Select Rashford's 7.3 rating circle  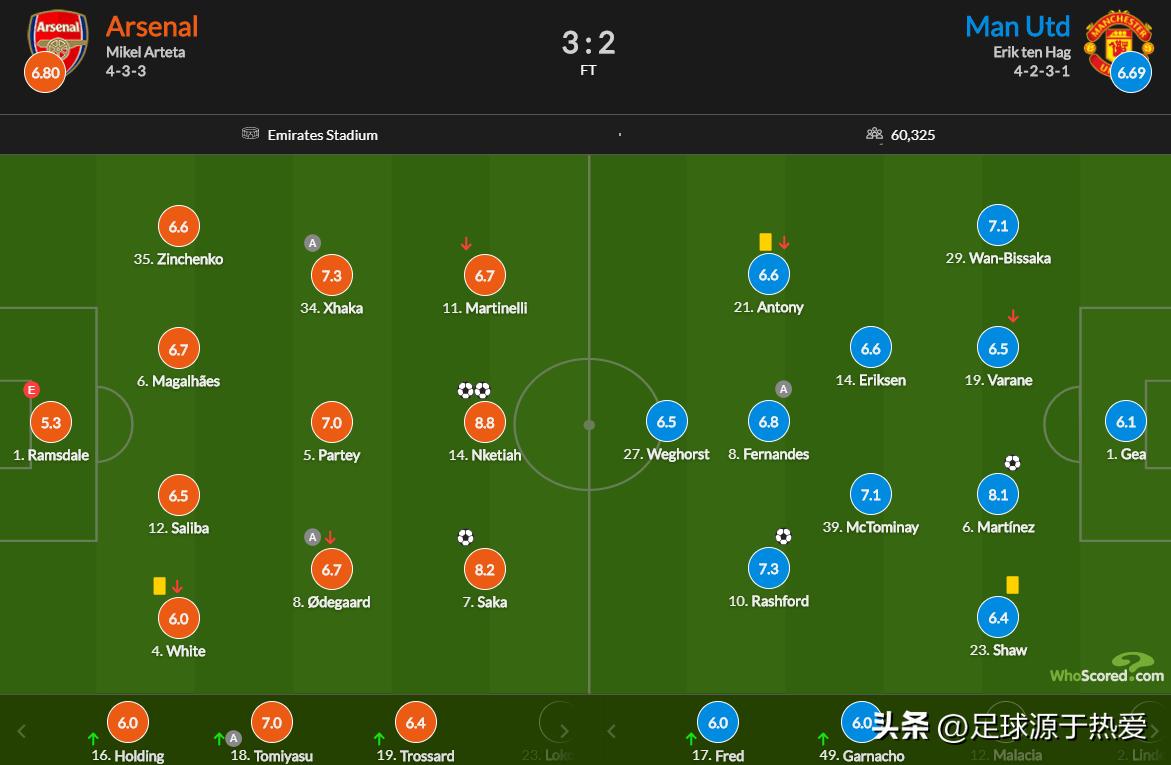point(768,569)
